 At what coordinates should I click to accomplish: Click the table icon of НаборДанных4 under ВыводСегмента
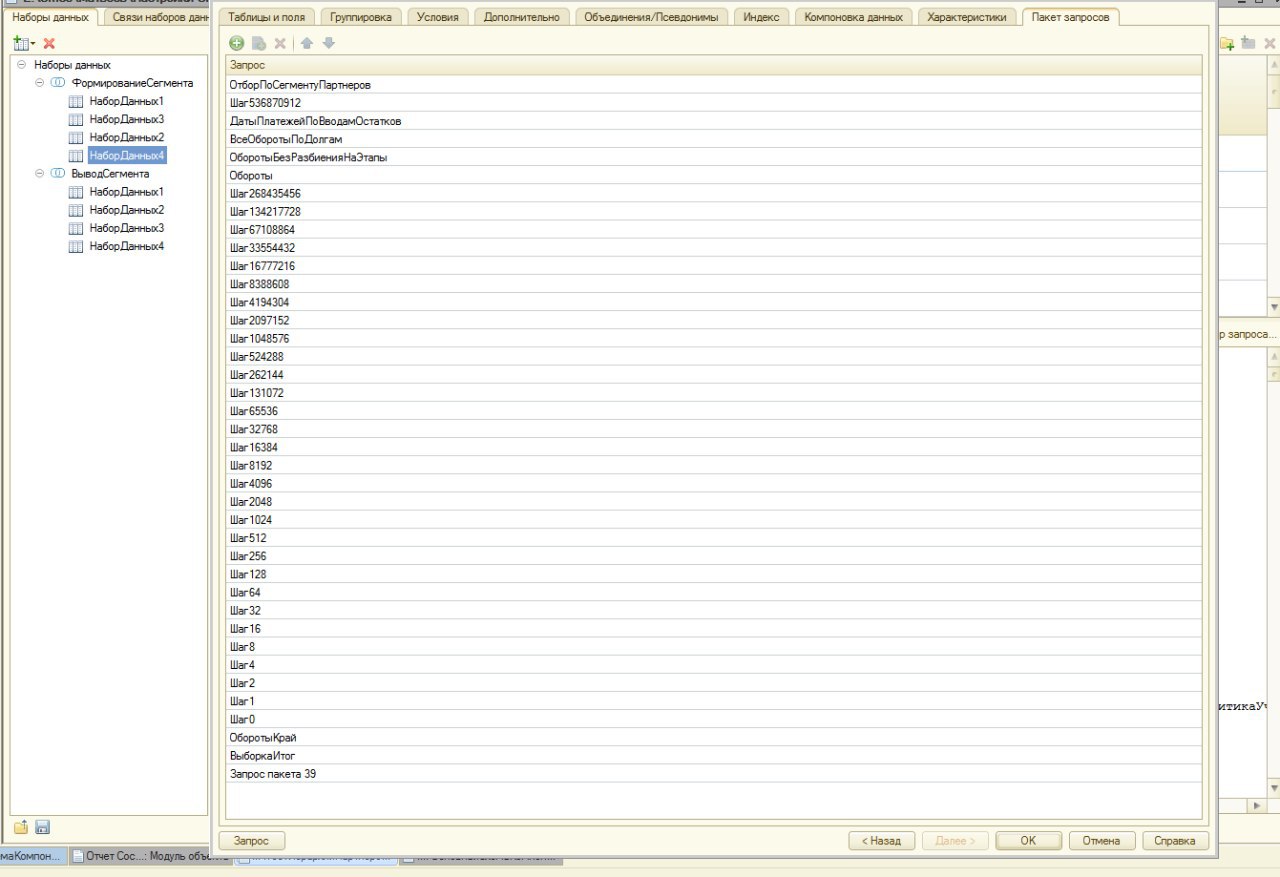click(x=76, y=246)
